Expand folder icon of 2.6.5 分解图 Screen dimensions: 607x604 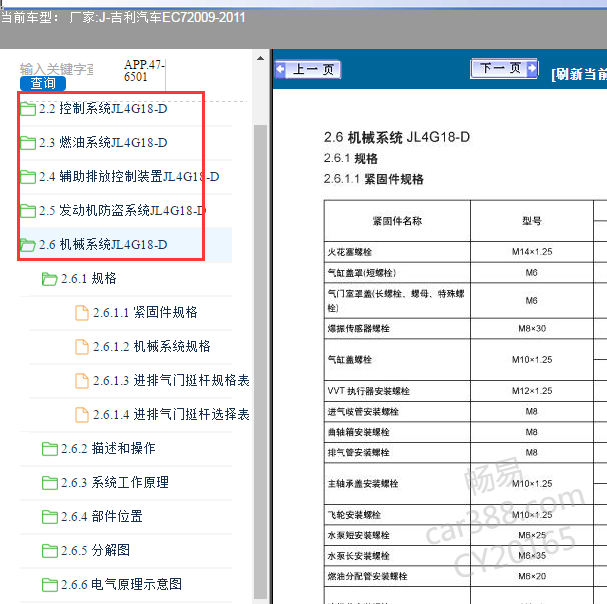pyautogui.click(x=50, y=551)
